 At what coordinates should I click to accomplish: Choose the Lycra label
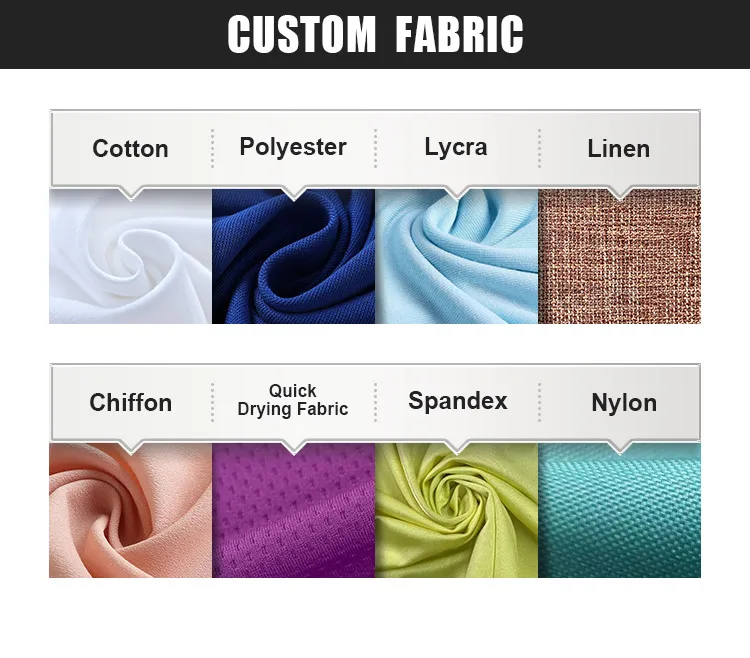pos(456,147)
